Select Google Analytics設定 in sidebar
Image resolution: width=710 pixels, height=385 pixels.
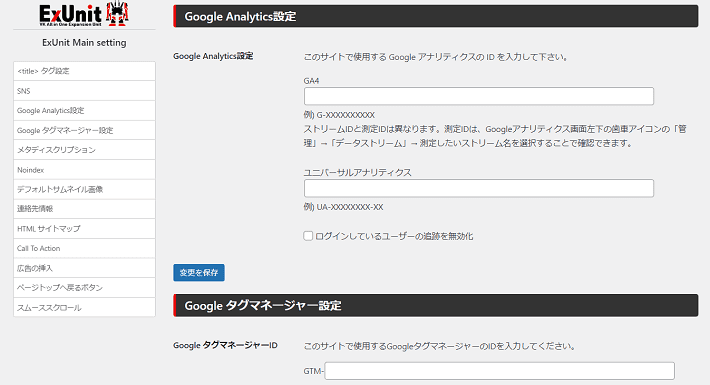[84, 111]
